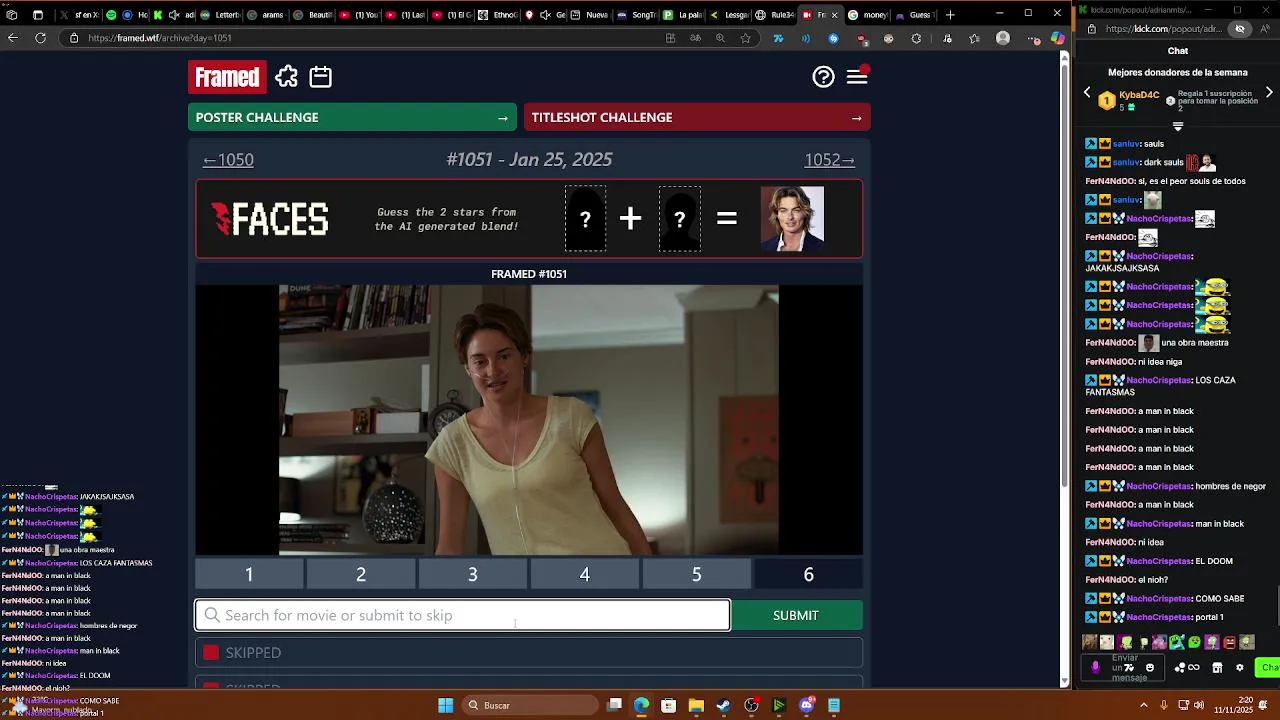This screenshot has height=720, width=1280.
Task: Go to next puzzle 1052
Action: pyautogui.click(x=830, y=160)
